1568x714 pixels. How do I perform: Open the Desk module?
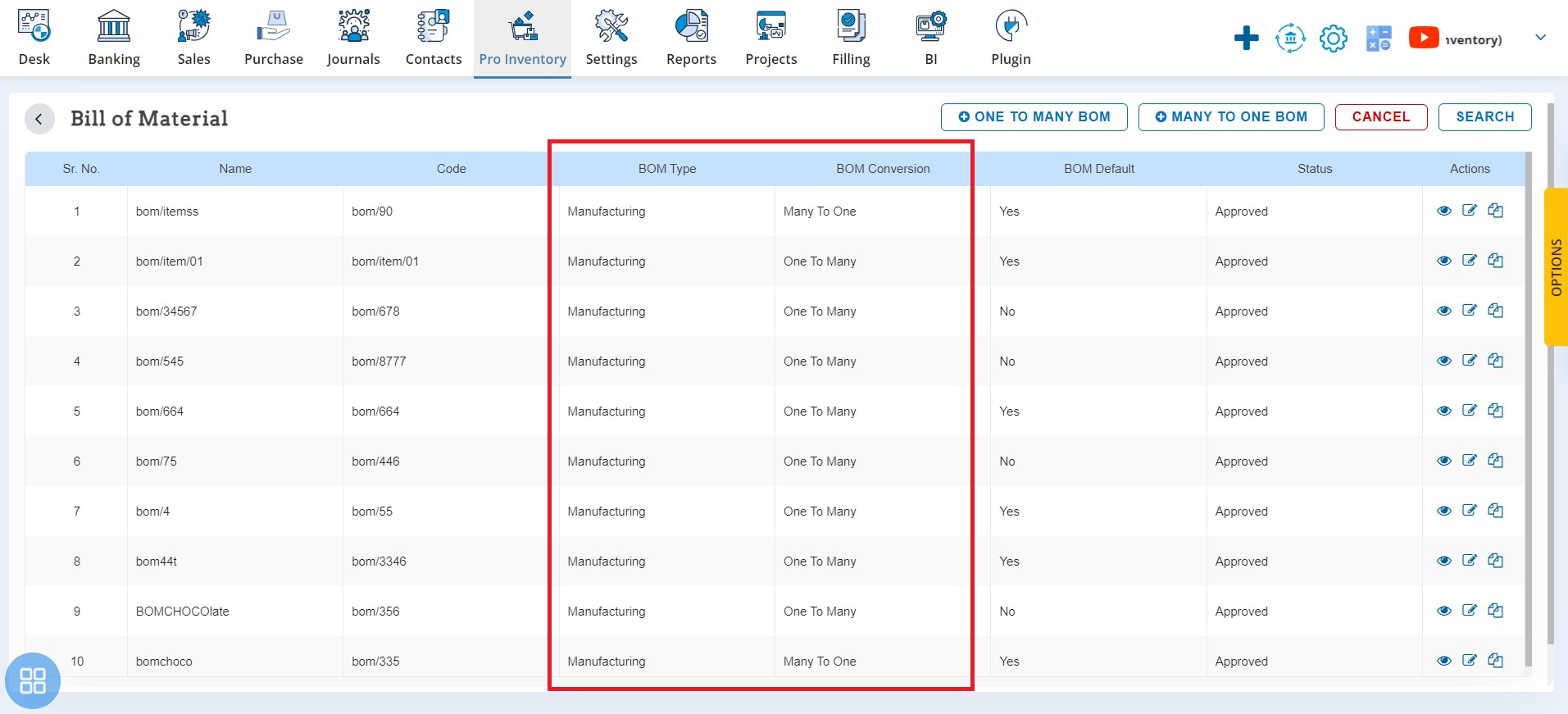[34, 39]
